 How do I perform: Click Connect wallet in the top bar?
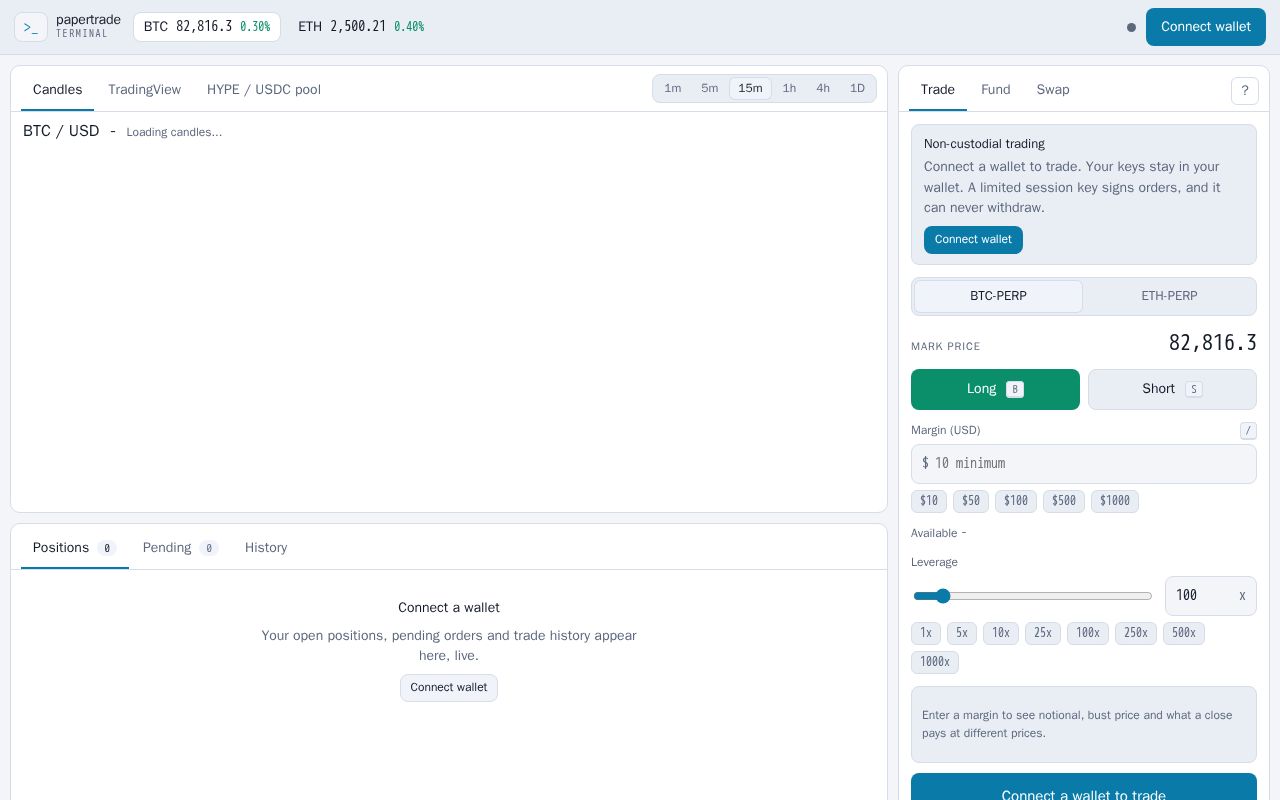(x=1206, y=27)
